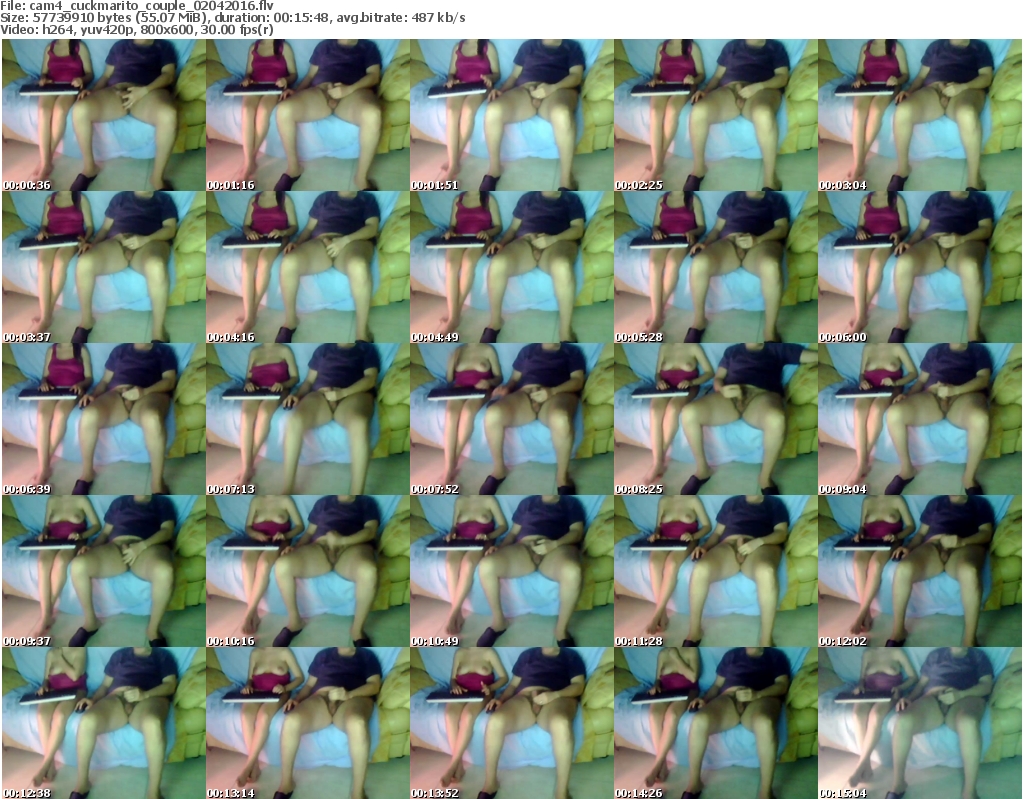Pick the frame stamped 00:07:52

pyautogui.click(x=511, y=419)
